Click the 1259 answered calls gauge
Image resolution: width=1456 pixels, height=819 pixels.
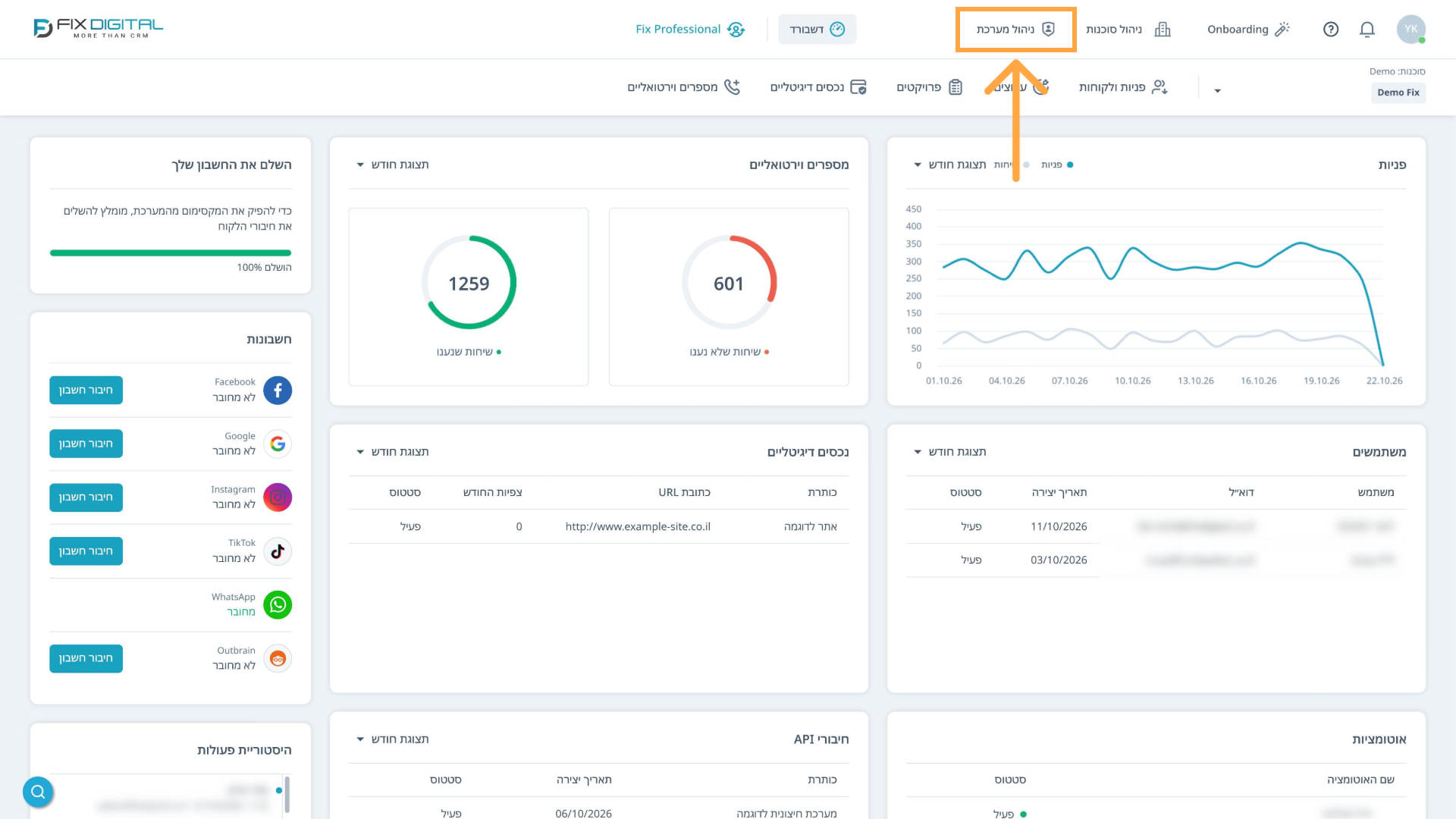coord(469,282)
